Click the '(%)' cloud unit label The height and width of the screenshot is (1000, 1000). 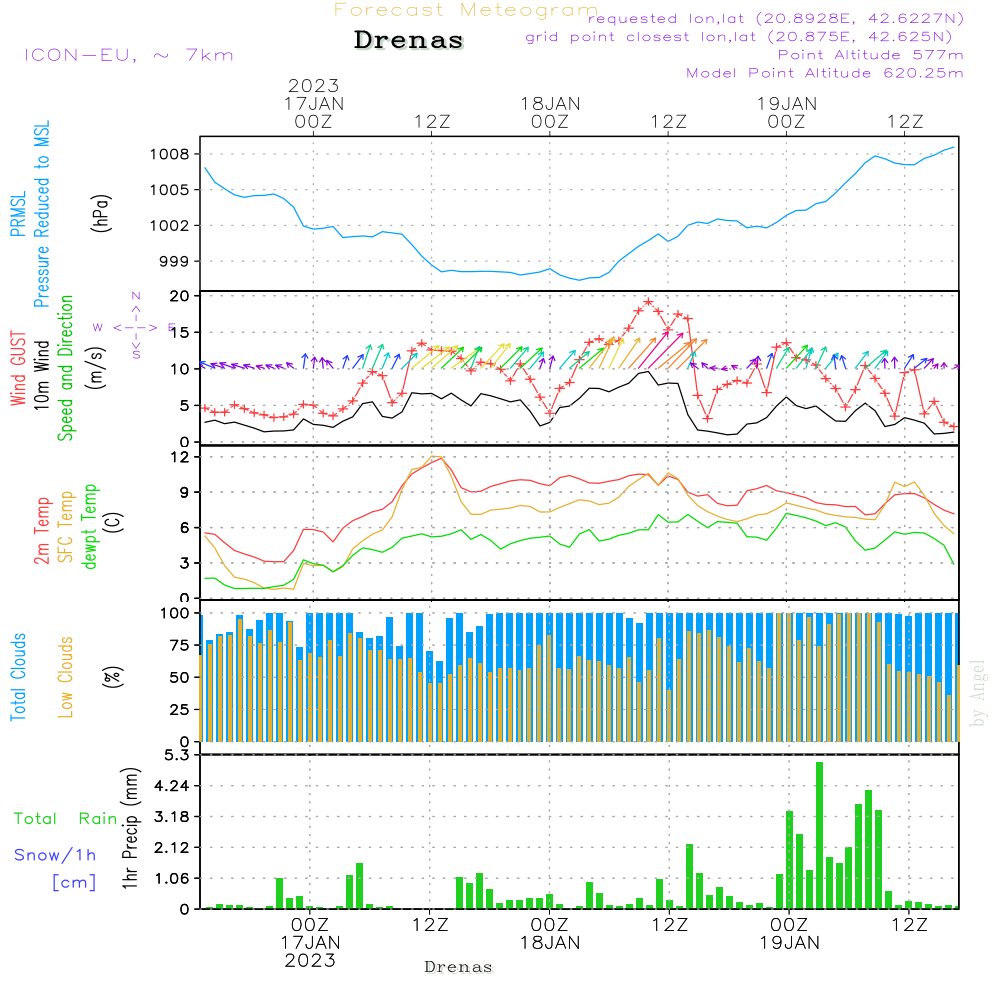tap(112, 677)
